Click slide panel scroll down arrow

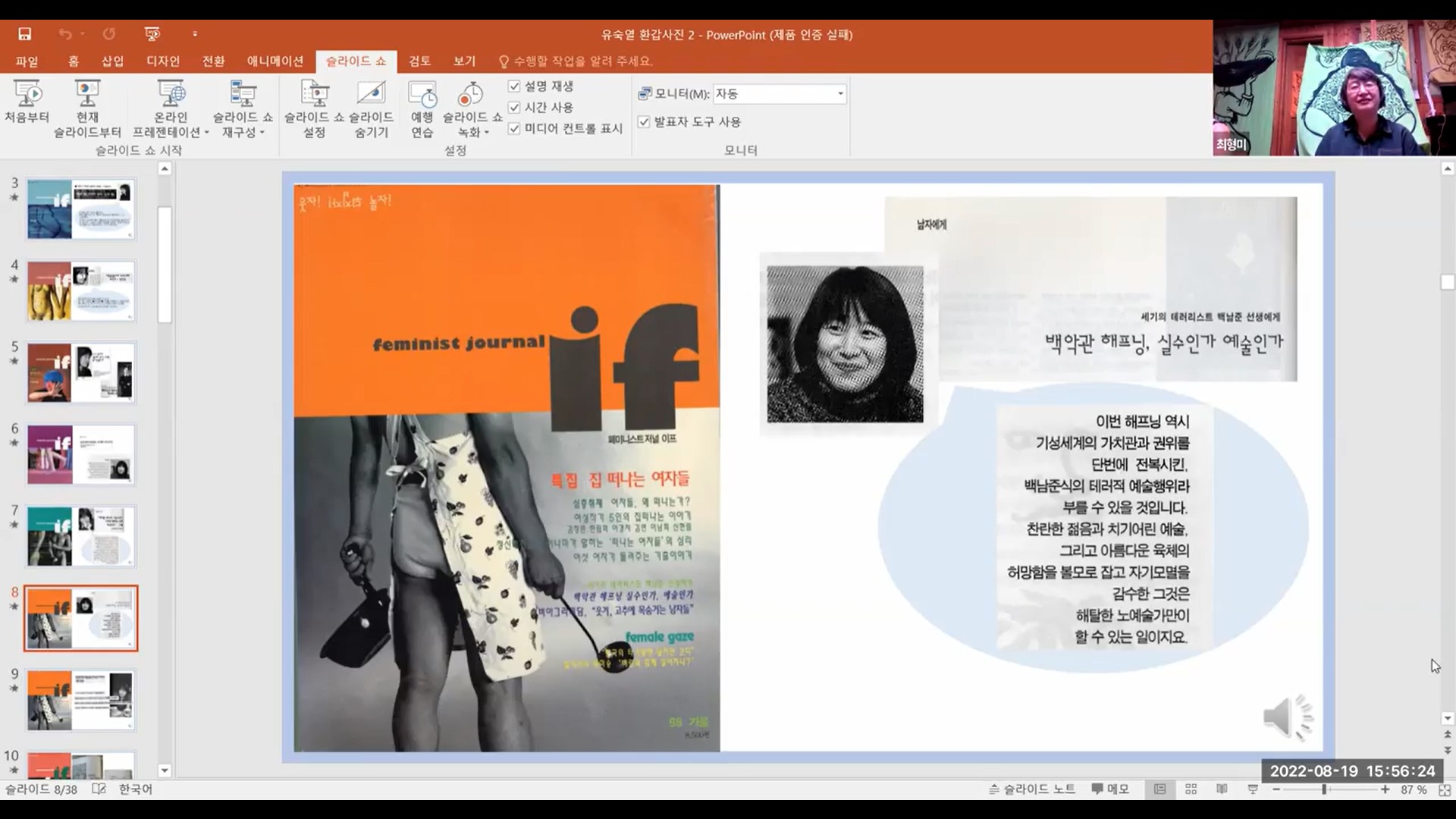click(165, 770)
